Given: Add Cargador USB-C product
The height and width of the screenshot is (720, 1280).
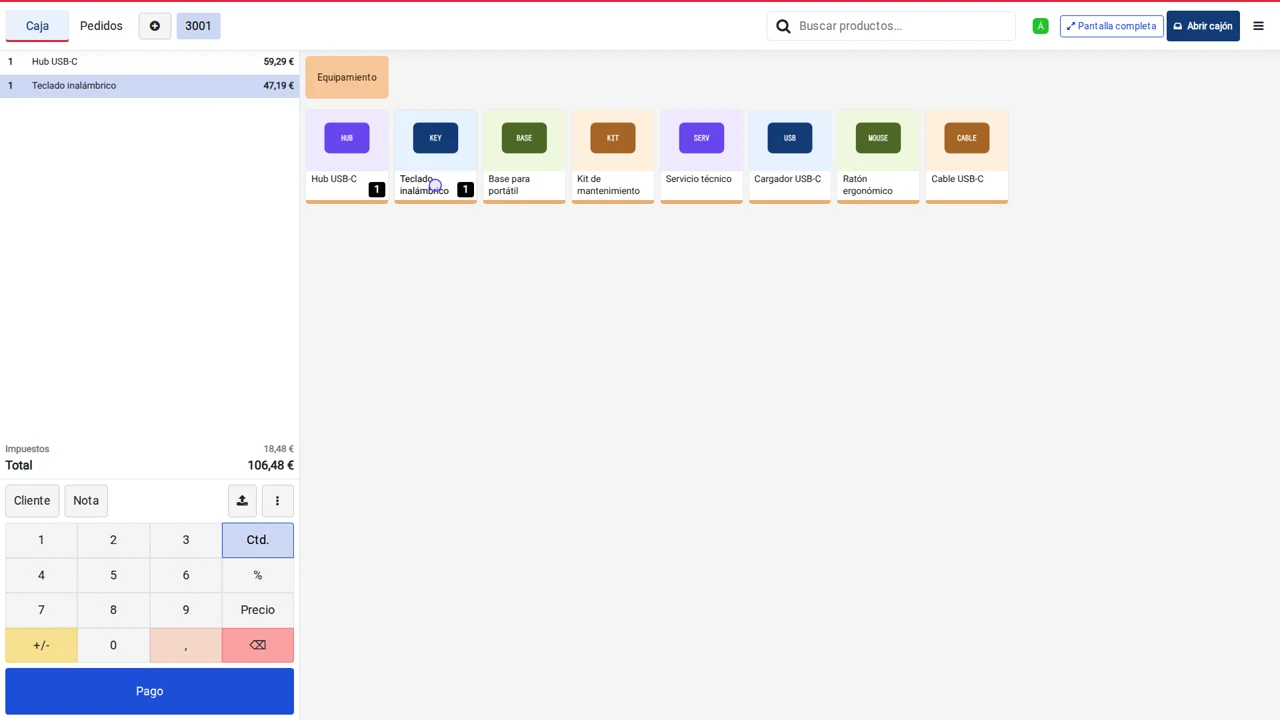Looking at the screenshot, I should [790, 156].
